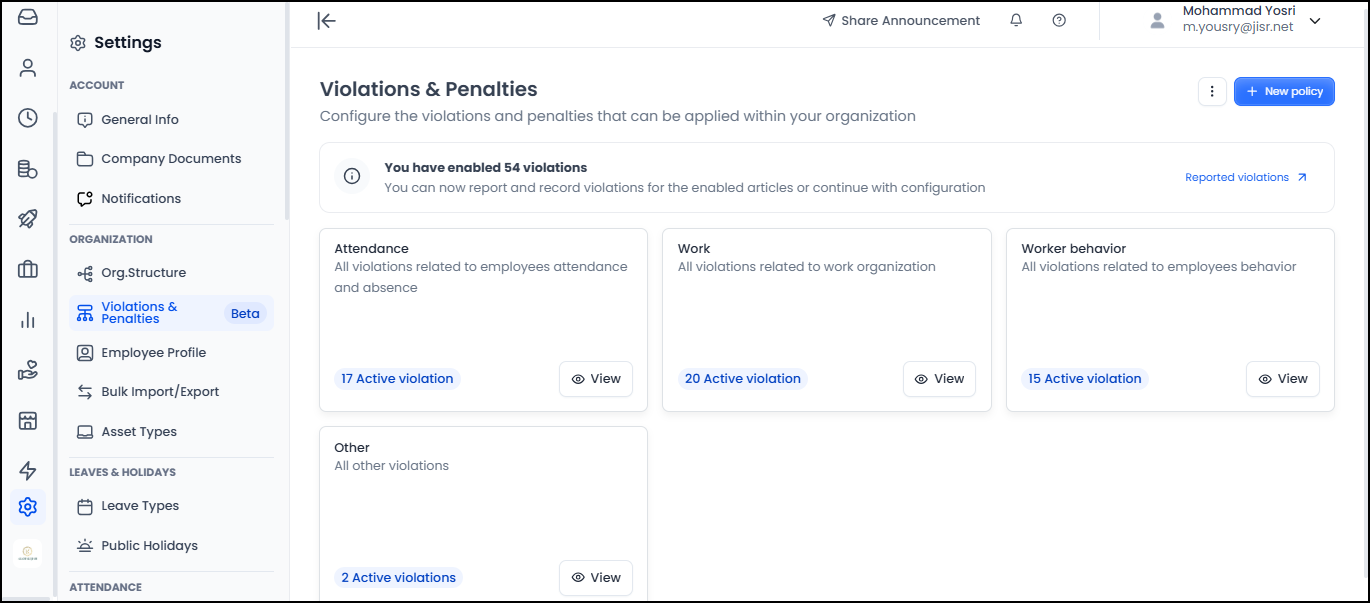Click the notifications bell icon
Screen dimensions: 1370x603
pos(1016,20)
